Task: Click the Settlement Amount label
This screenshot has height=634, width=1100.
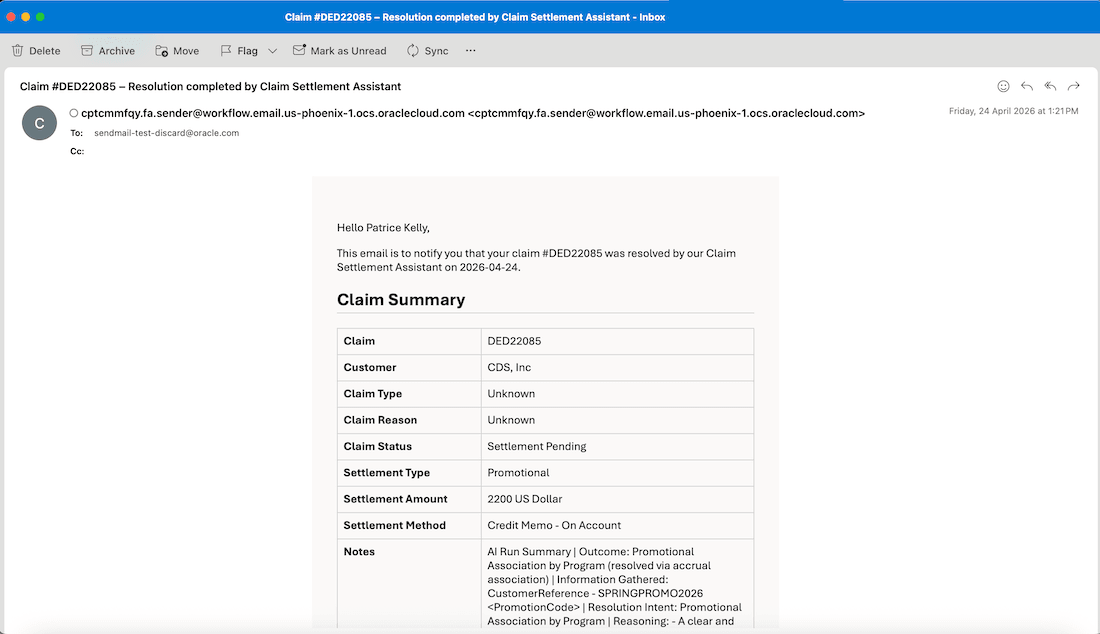Action: pyautogui.click(x=395, y=499)
